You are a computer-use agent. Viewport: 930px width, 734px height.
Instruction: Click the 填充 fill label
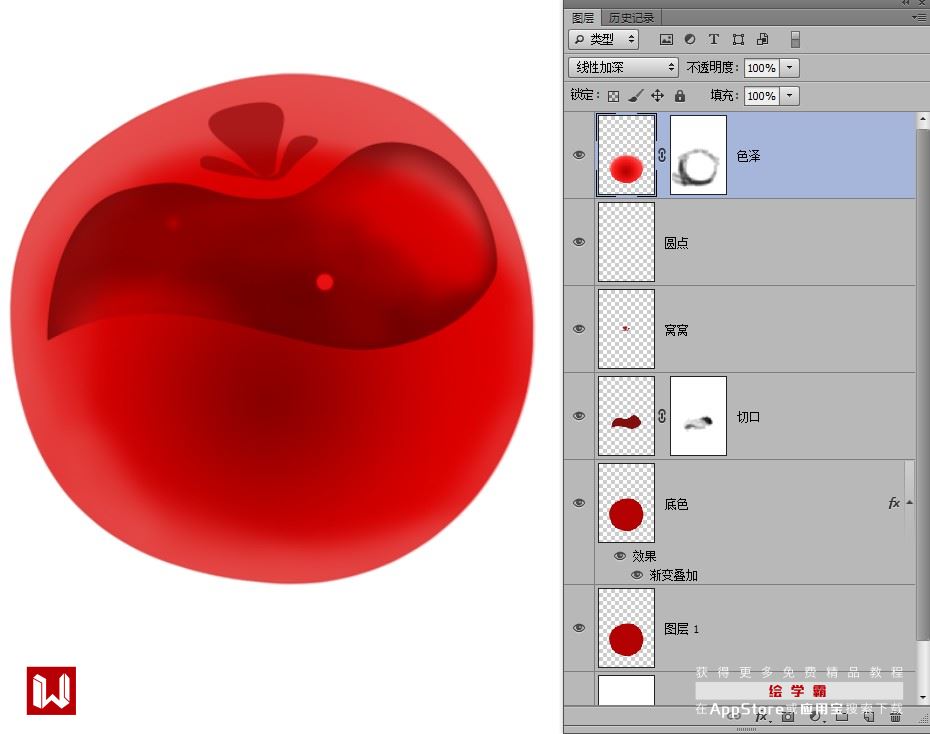pos(724,95)
